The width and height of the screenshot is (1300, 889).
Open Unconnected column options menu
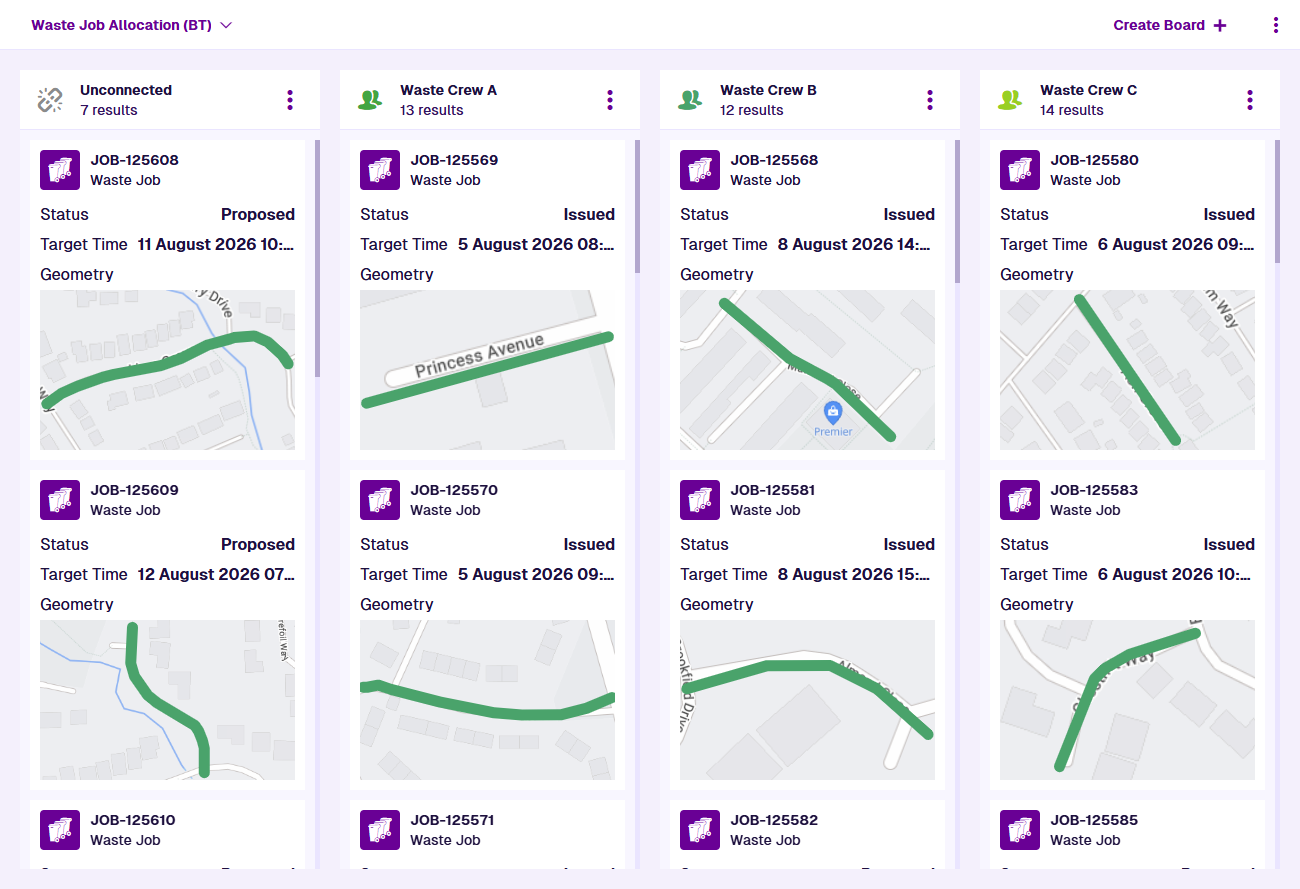290,100
